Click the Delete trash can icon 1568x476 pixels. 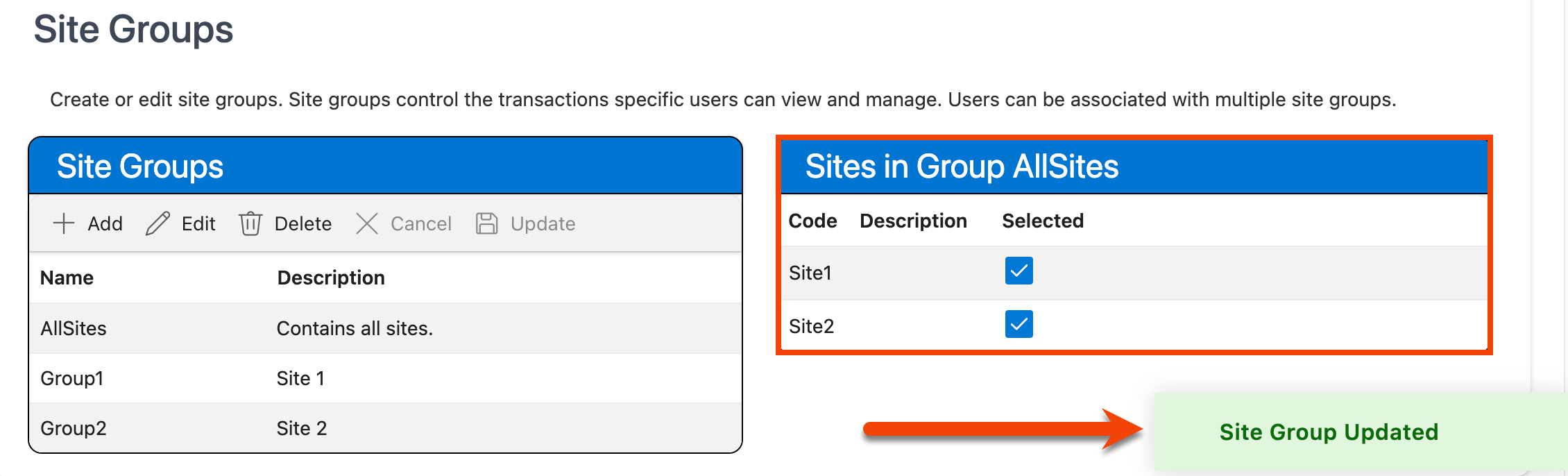[250, 223]
